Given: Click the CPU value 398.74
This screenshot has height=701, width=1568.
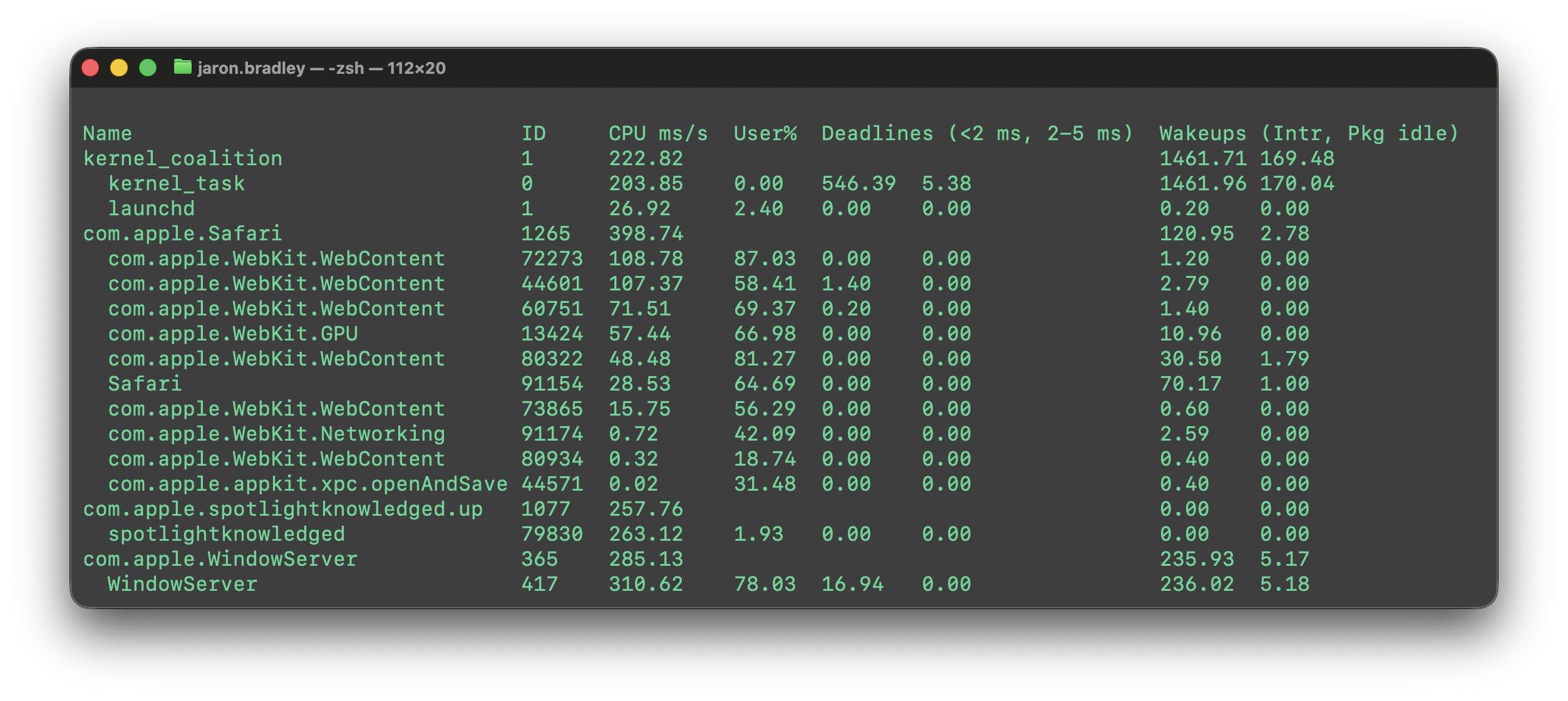Looking at the screenshot, I should 646,233.
